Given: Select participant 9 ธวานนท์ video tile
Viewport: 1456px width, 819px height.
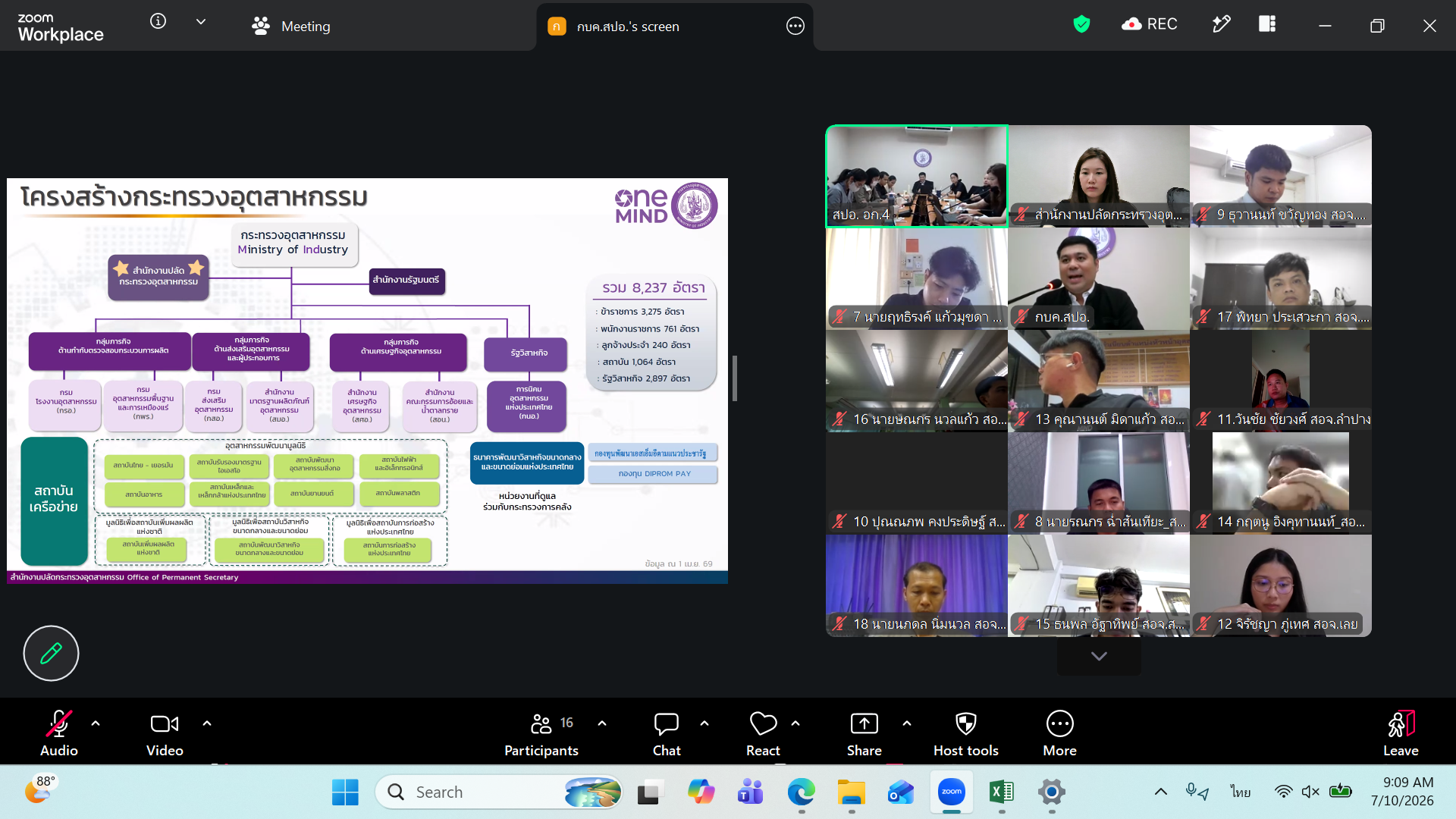Looking at the screenshot, I should pyautogui.click(x=1281, y=176).
